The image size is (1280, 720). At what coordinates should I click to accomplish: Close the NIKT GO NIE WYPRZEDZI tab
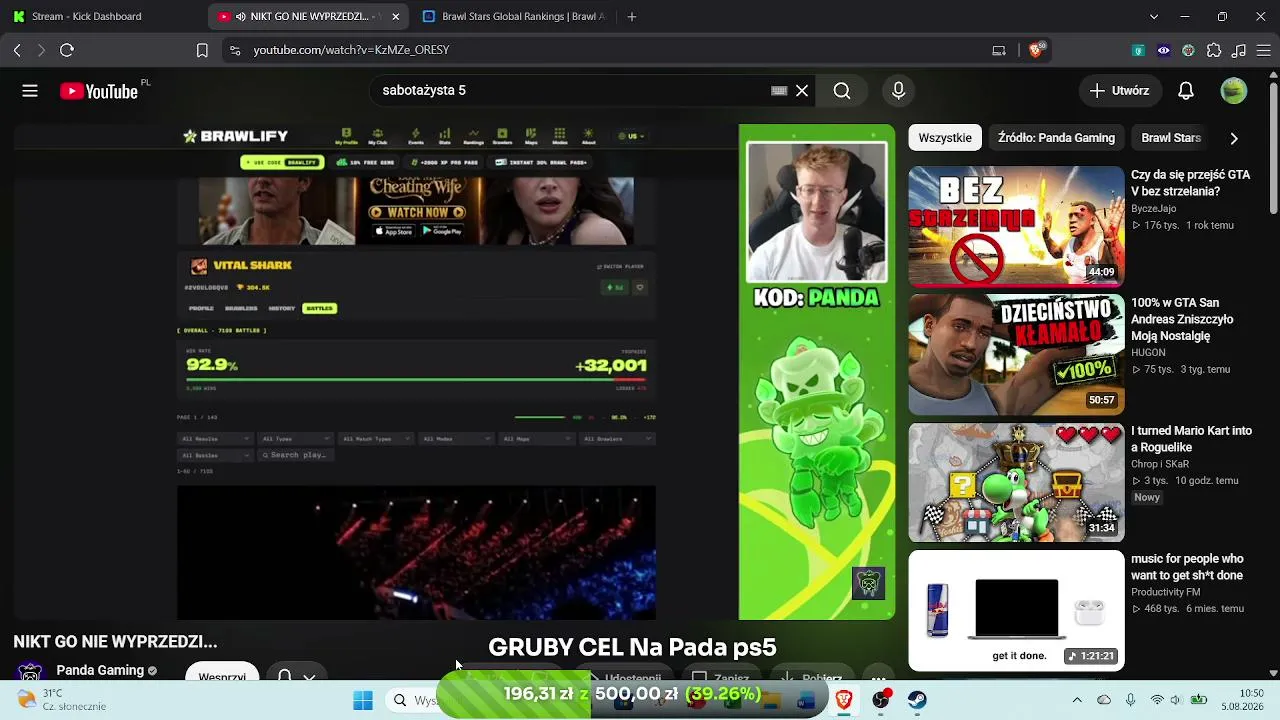pyautogui.click(x=396, y=17)
